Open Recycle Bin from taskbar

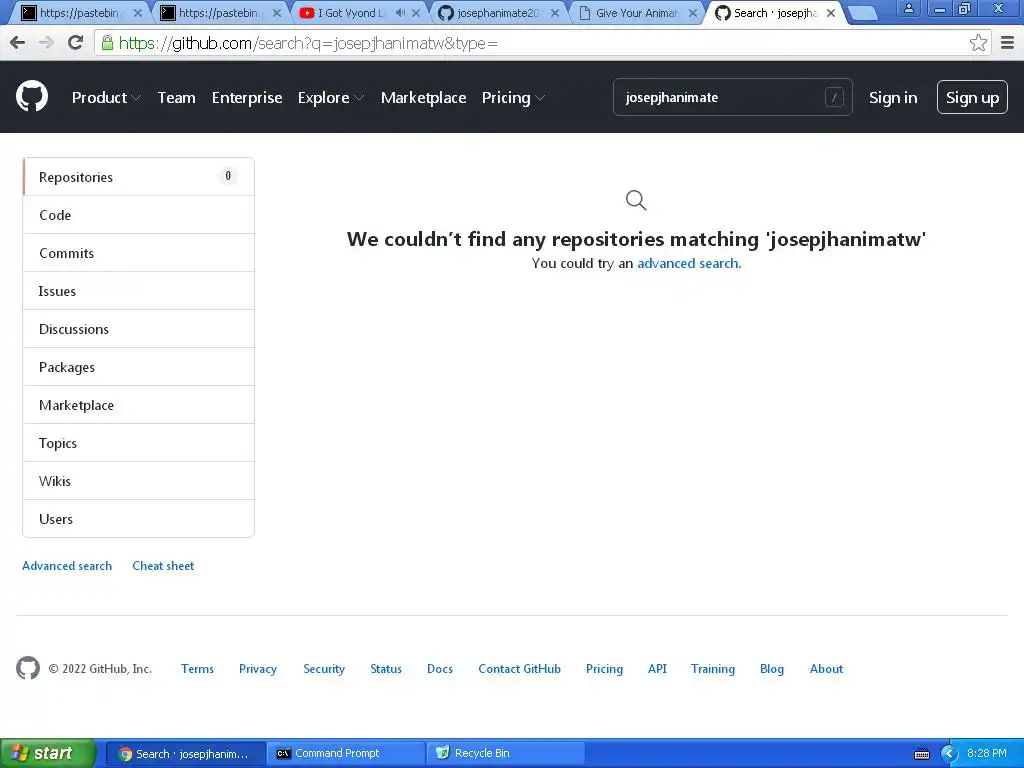505,754
